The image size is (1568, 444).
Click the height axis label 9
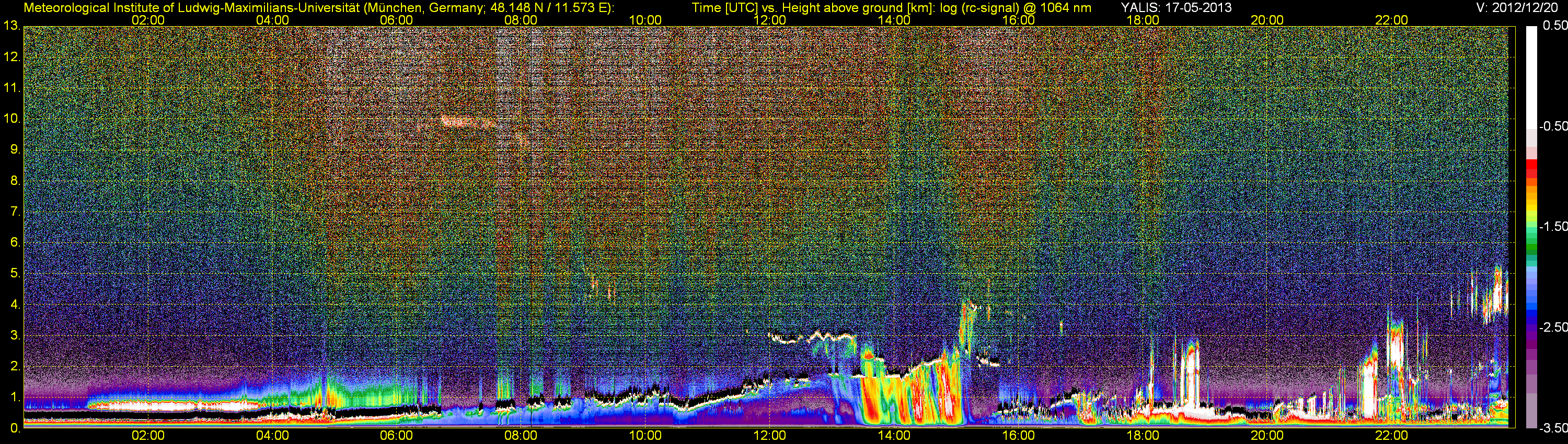[x=15, y=149]
